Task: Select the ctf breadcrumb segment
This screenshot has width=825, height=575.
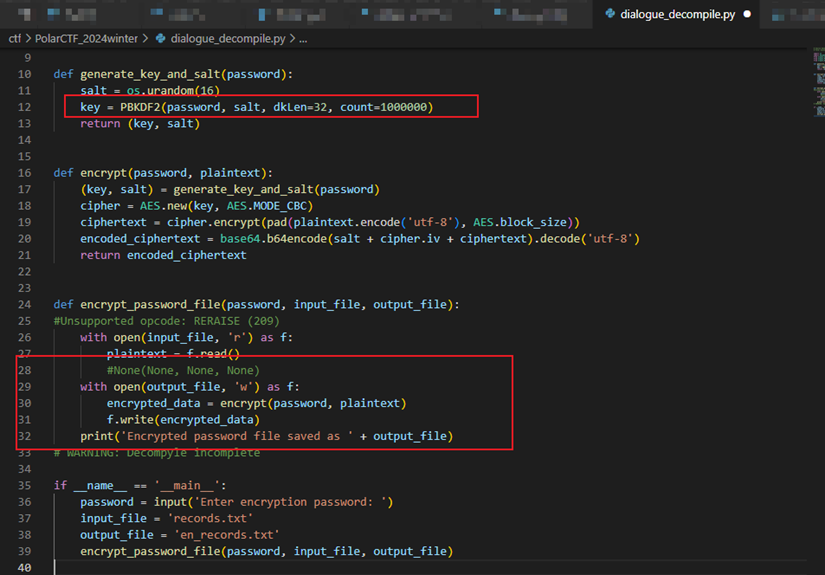Action: 15,38
